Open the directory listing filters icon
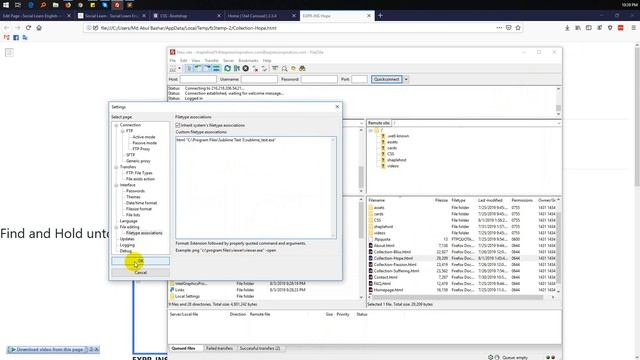 coord(275,69)
